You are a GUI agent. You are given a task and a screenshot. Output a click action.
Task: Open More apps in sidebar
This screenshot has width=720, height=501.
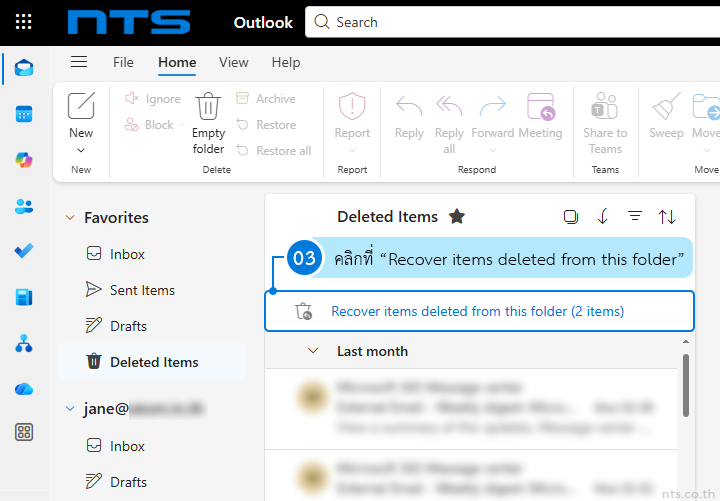tap(24, 432)
